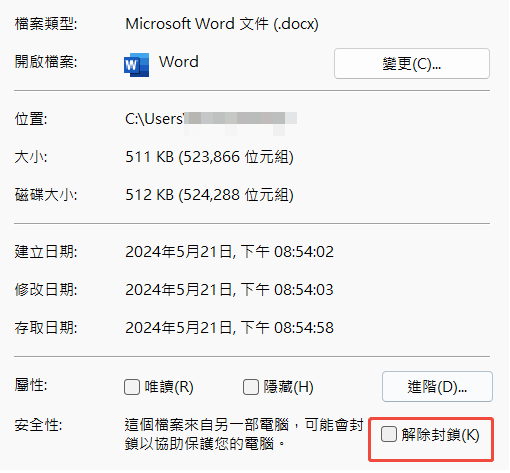Click the C:\Users location path
The width and height of the screenshot is (510, 473).
211,119
